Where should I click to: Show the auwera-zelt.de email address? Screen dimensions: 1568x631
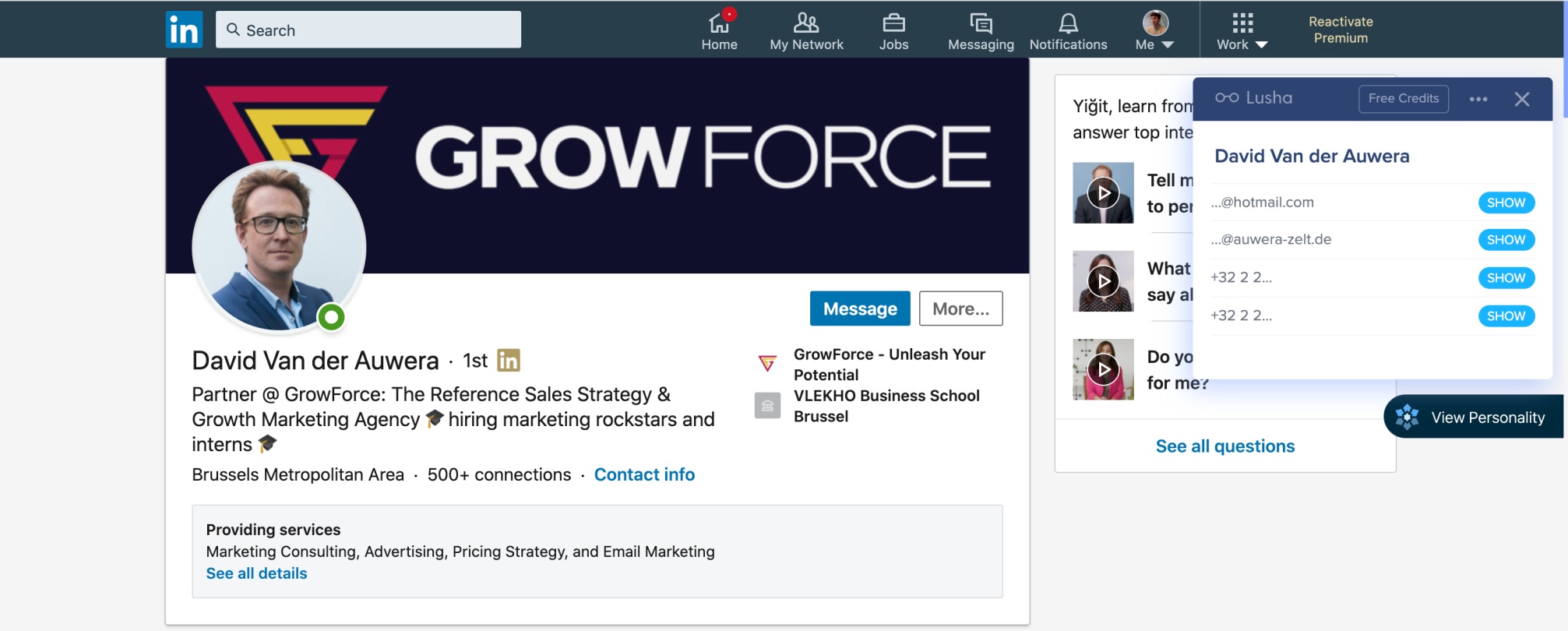coord(1506,240)
